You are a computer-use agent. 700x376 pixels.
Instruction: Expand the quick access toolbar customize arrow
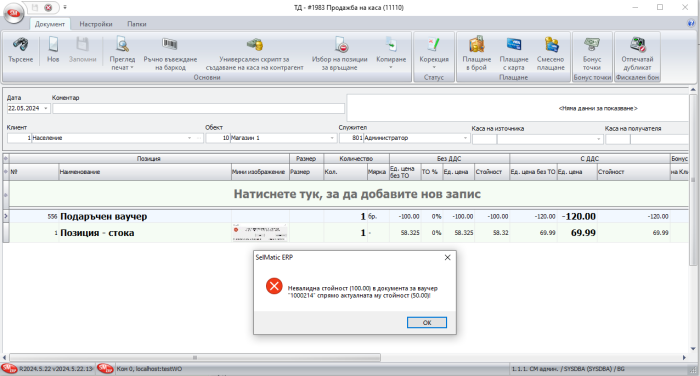click(65, 8)
